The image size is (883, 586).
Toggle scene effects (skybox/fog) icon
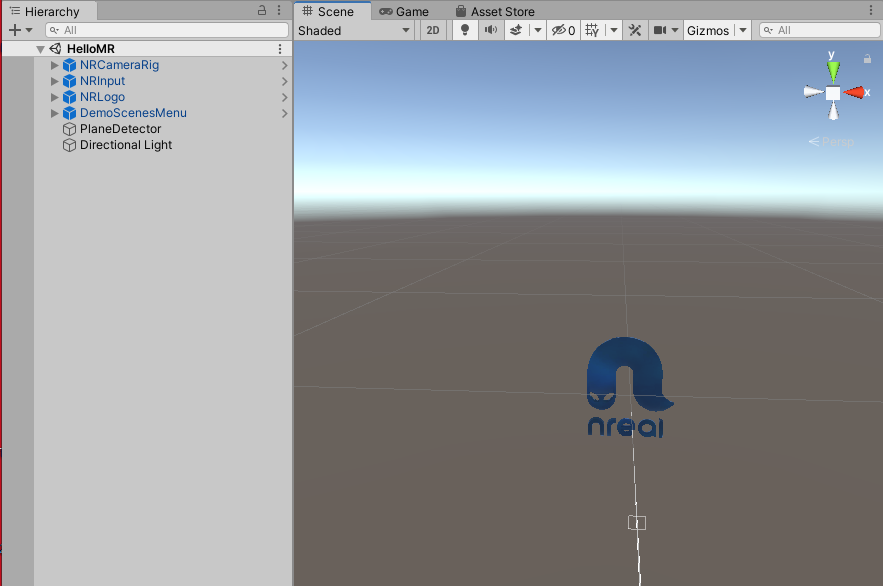(516, 30)
